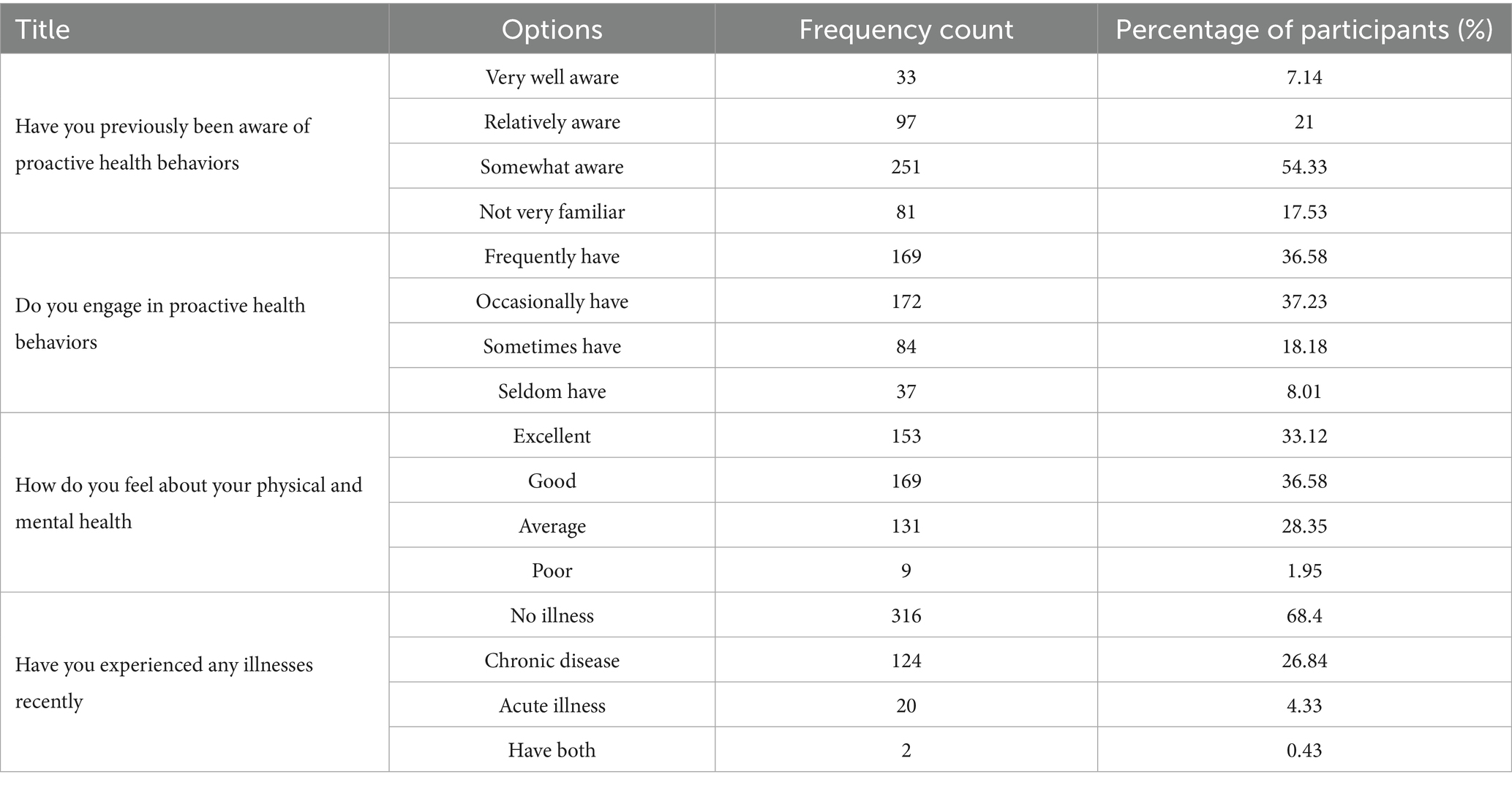Click the Frequency count header
Image resolution: width=1512 pixels, height=785 pixels.
pos(906,29)
